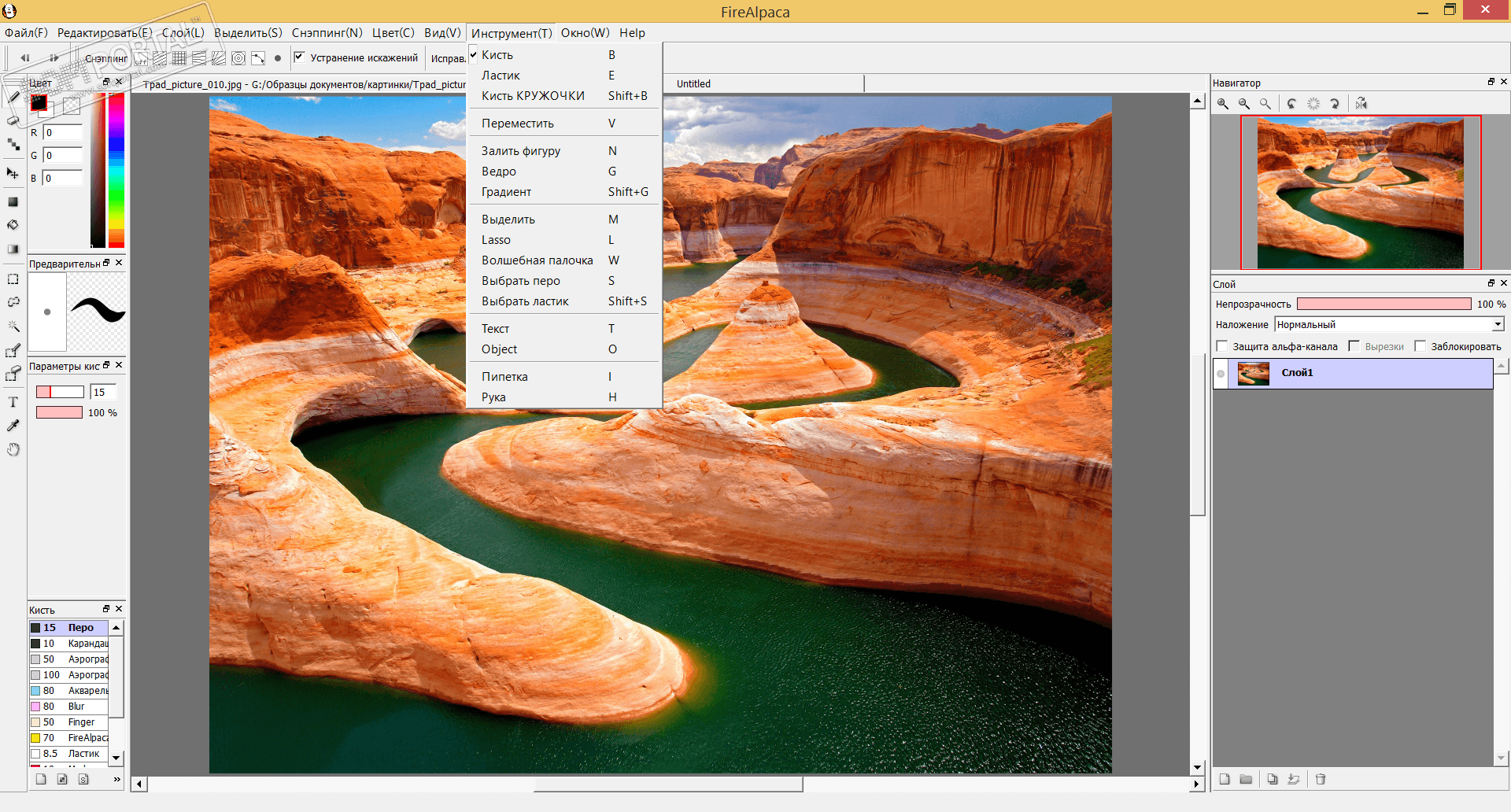Choose 'Градиент' in the tool menu
Viewport: 1511px width, 812px height.
[x=564, y=192]
